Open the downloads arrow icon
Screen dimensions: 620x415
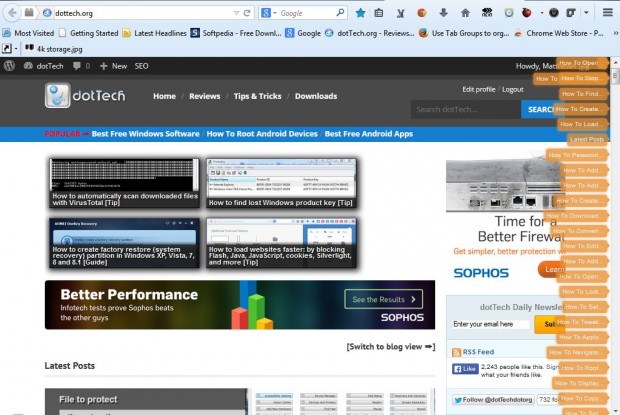(443, 13)
